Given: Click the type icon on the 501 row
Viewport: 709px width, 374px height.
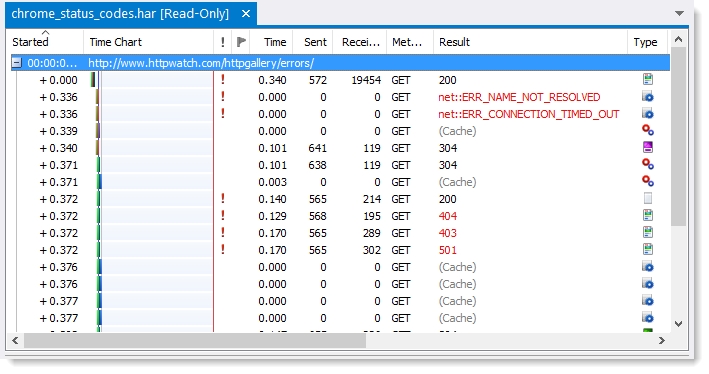Looking at the screenshot, I should point(648,250).
